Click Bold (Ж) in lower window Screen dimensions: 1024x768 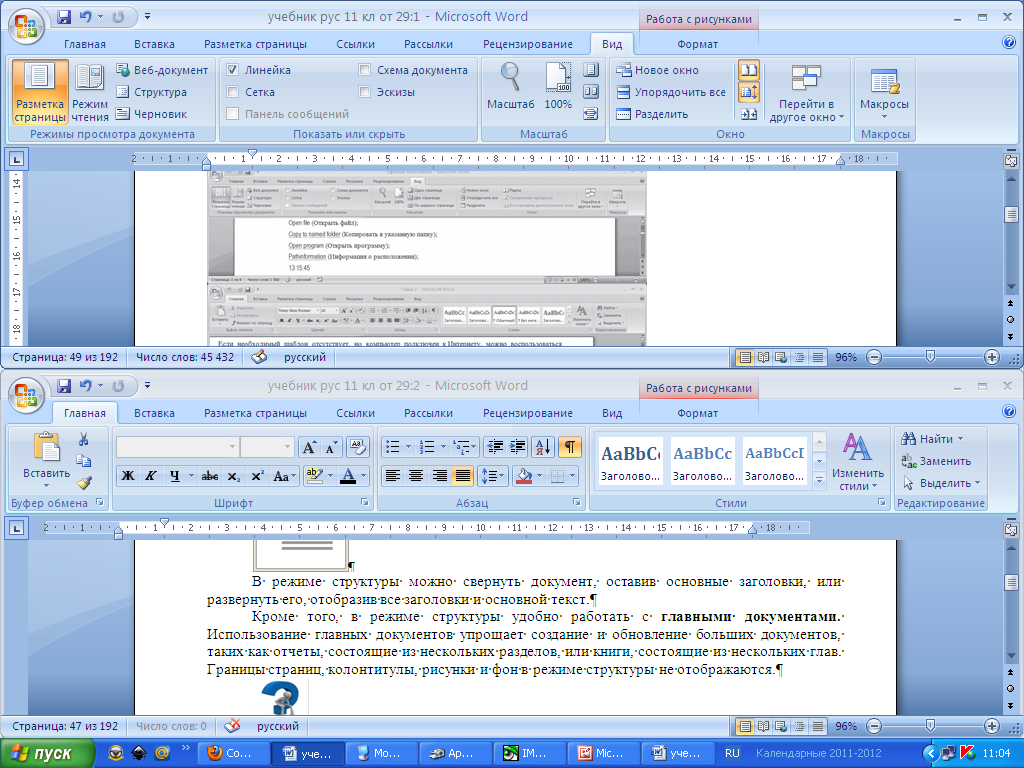point(128,476)
